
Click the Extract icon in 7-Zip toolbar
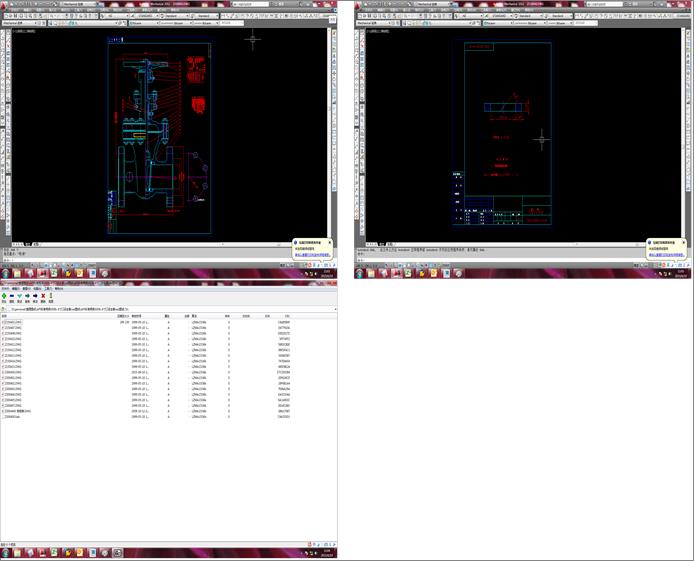12,296
